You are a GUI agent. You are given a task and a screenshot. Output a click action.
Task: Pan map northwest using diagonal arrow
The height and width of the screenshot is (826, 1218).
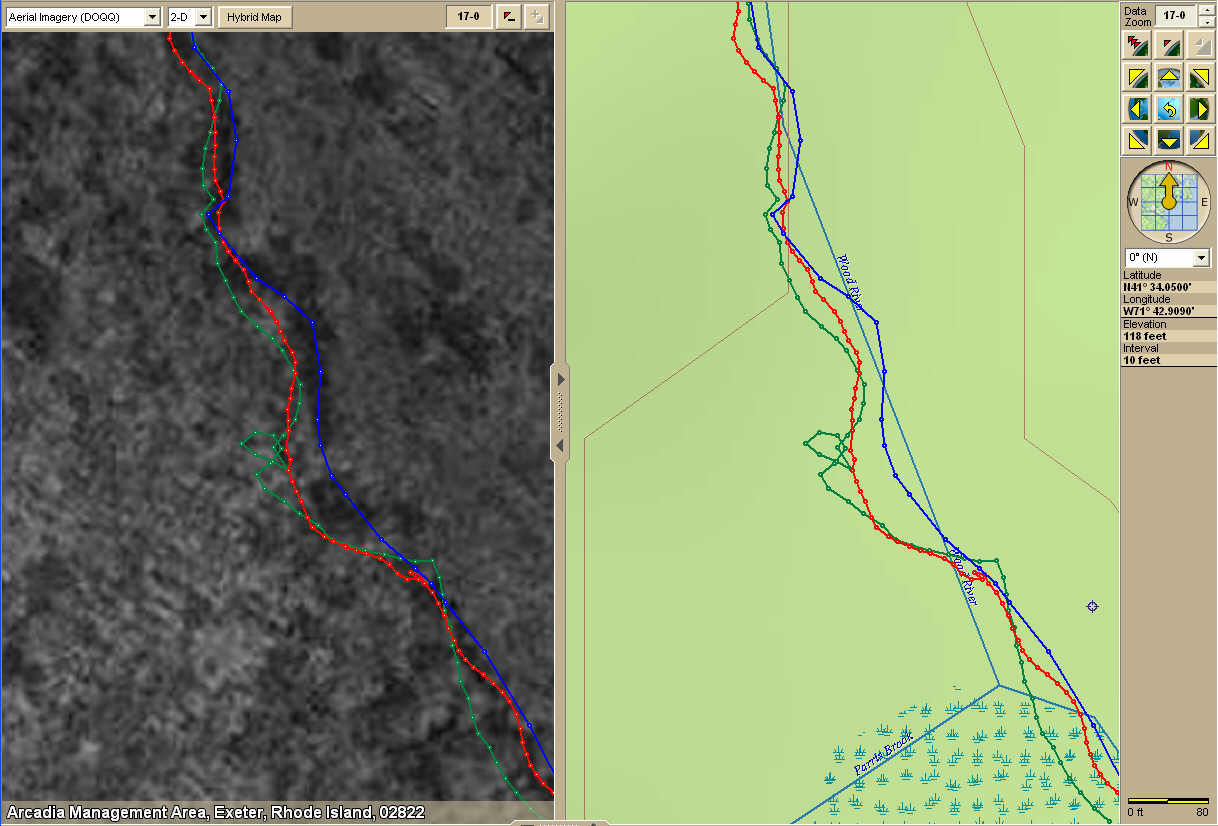(1137, 76)
